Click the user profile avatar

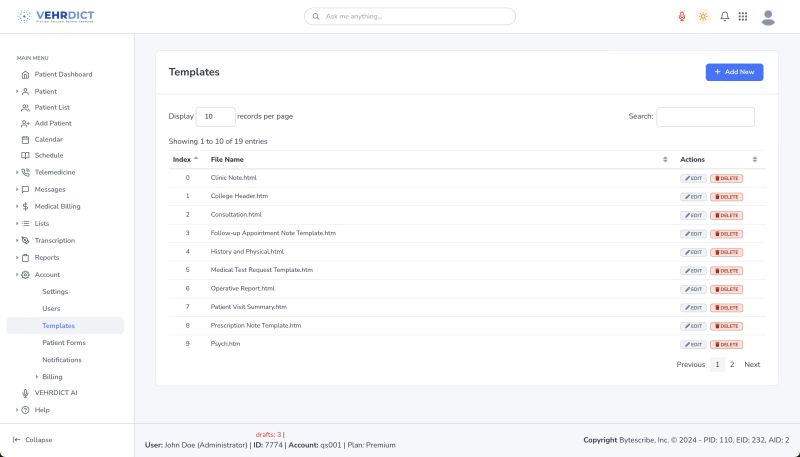[768, 16]
